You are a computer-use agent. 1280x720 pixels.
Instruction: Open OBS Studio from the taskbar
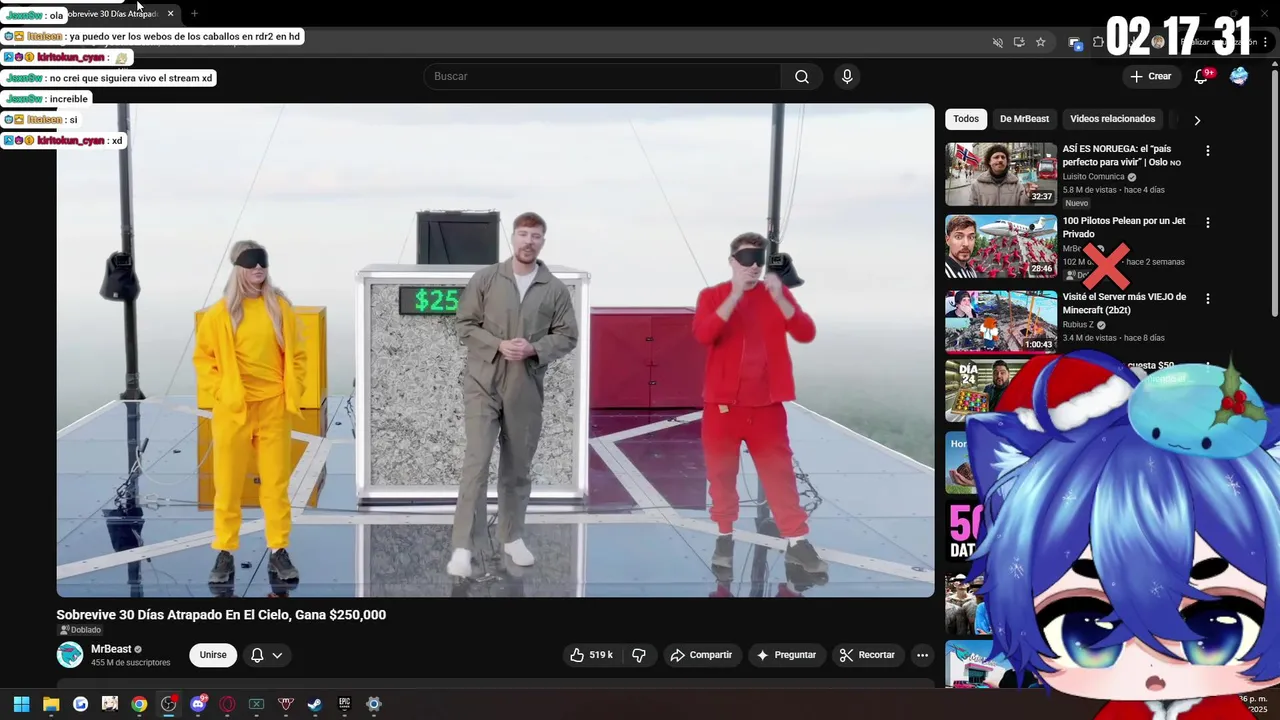tap(168, 704)
